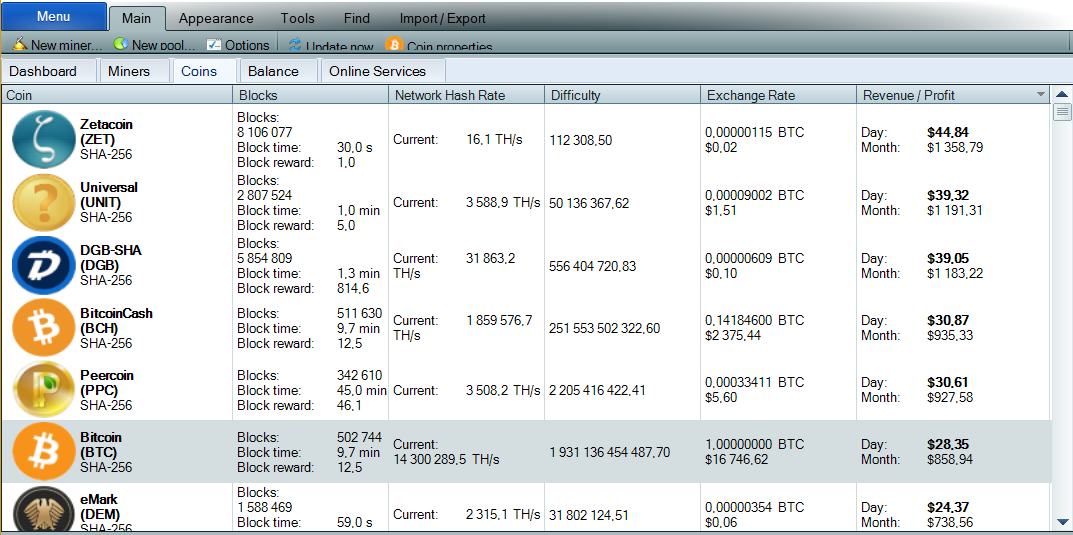The image size is (1073, 535).
Task: Click the vertical scrollbar thumb
Action: tap(1062, 112)
